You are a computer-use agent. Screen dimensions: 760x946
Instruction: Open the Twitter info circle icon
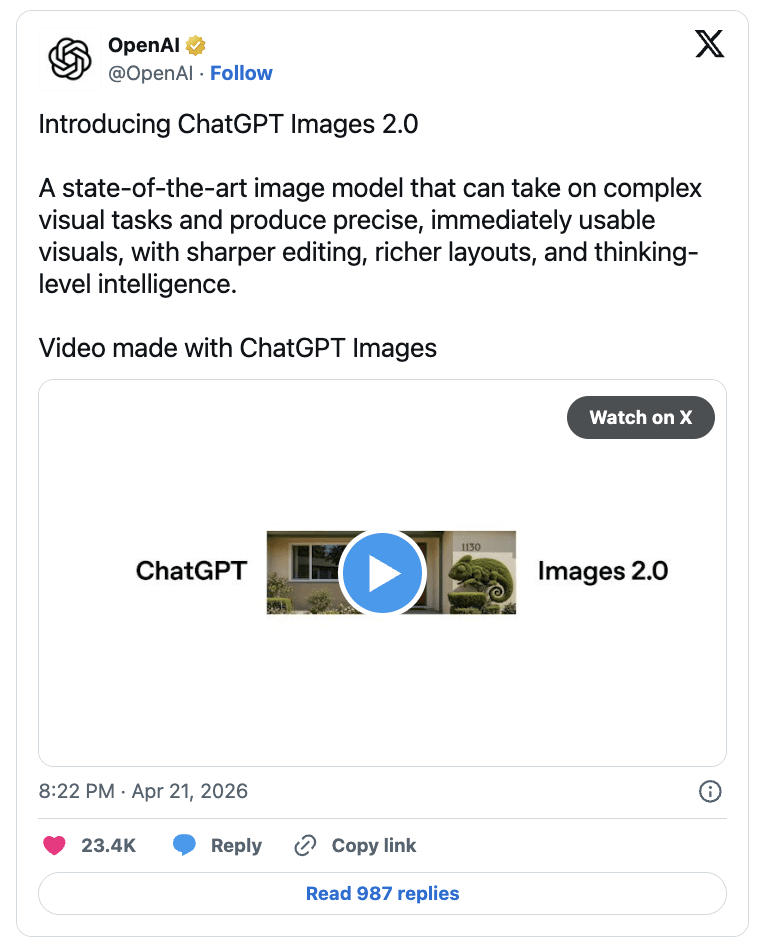(710, 791)
